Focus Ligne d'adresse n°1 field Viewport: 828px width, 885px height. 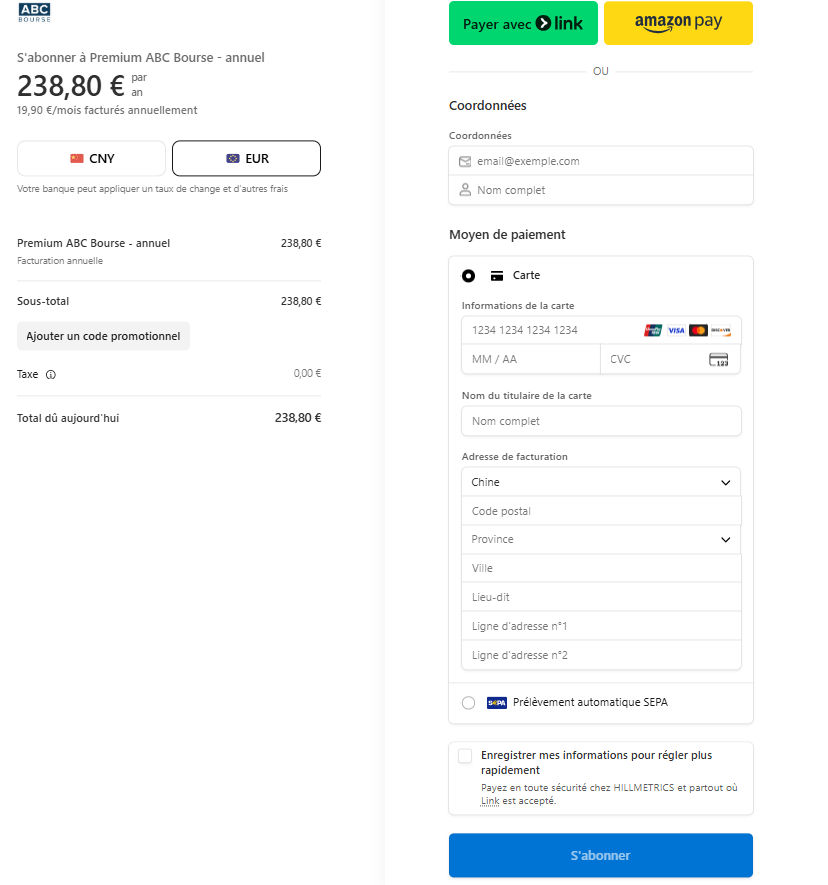click(601, 626)
